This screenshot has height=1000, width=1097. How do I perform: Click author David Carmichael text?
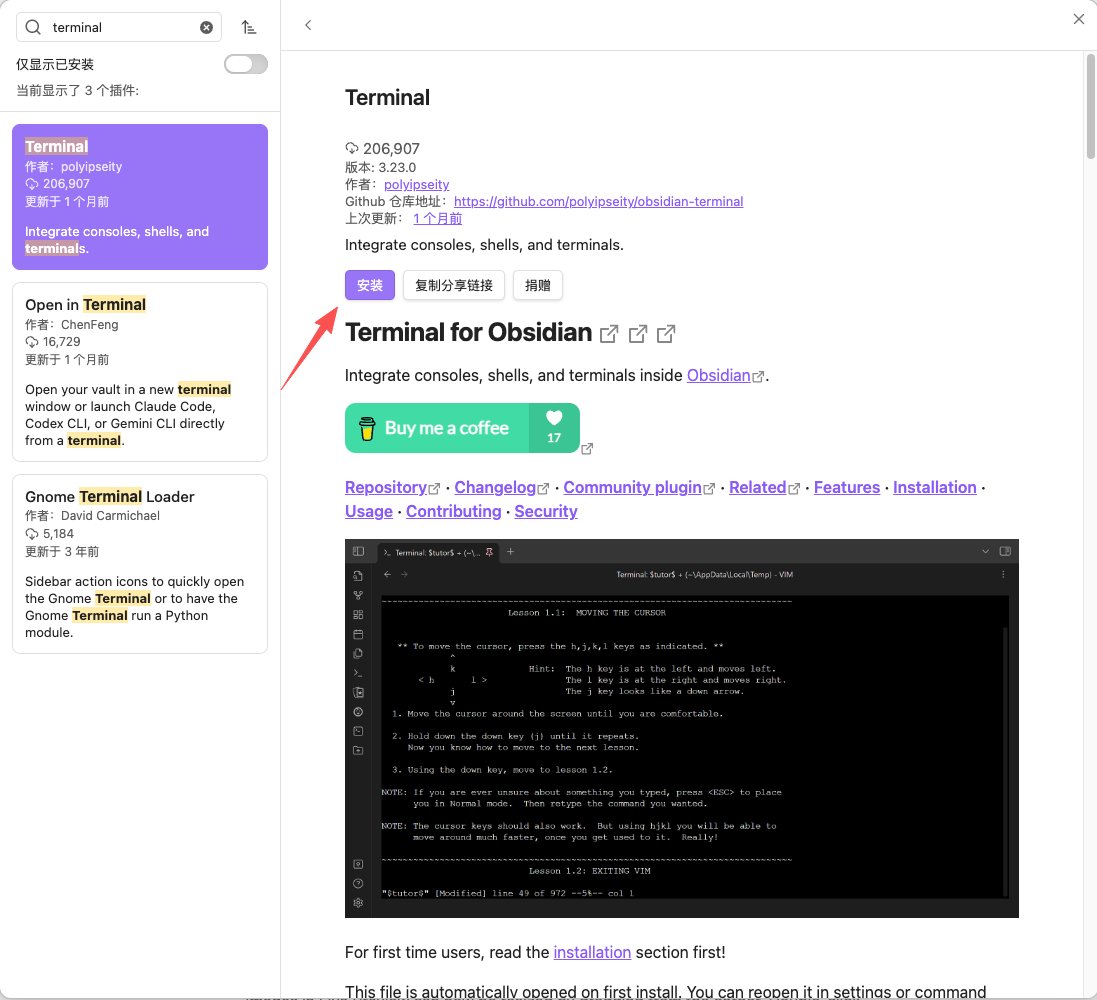point(110,516)
